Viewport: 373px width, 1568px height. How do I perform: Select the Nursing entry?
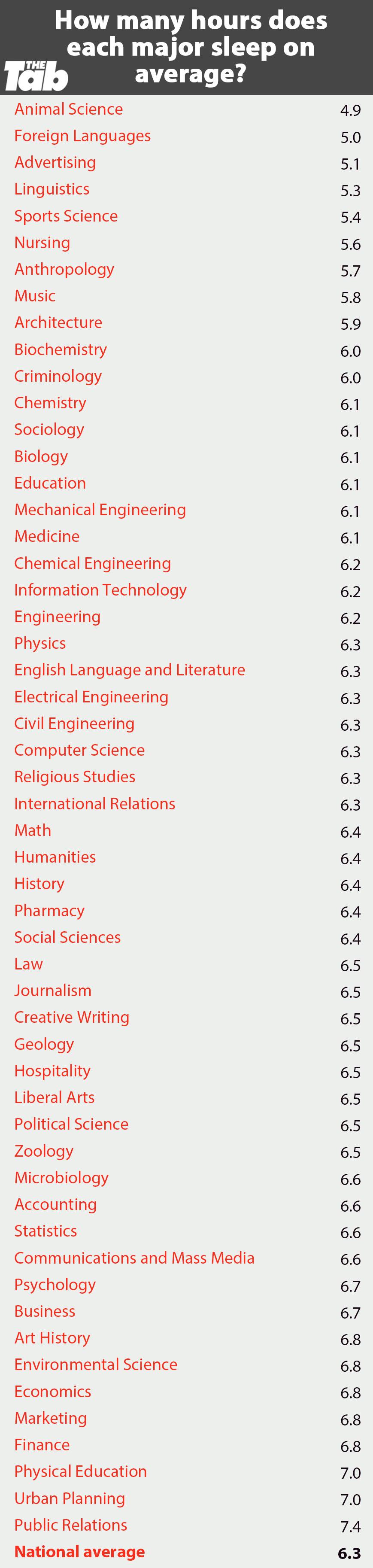point(42,243)
